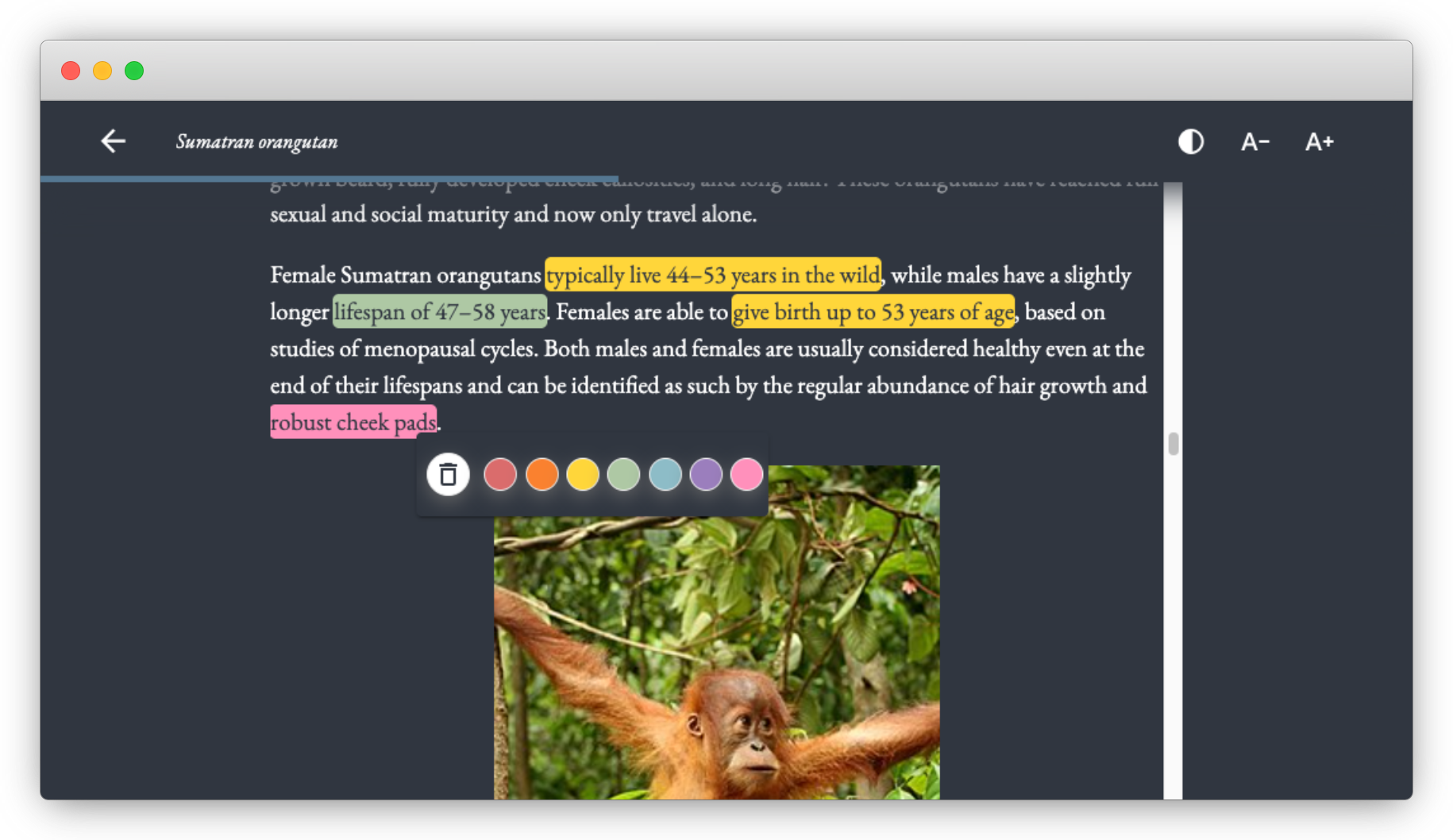Viewport: 1453px width, 840px height.
Task: Delete highlight with trash icon
Action: click(448, 475)
